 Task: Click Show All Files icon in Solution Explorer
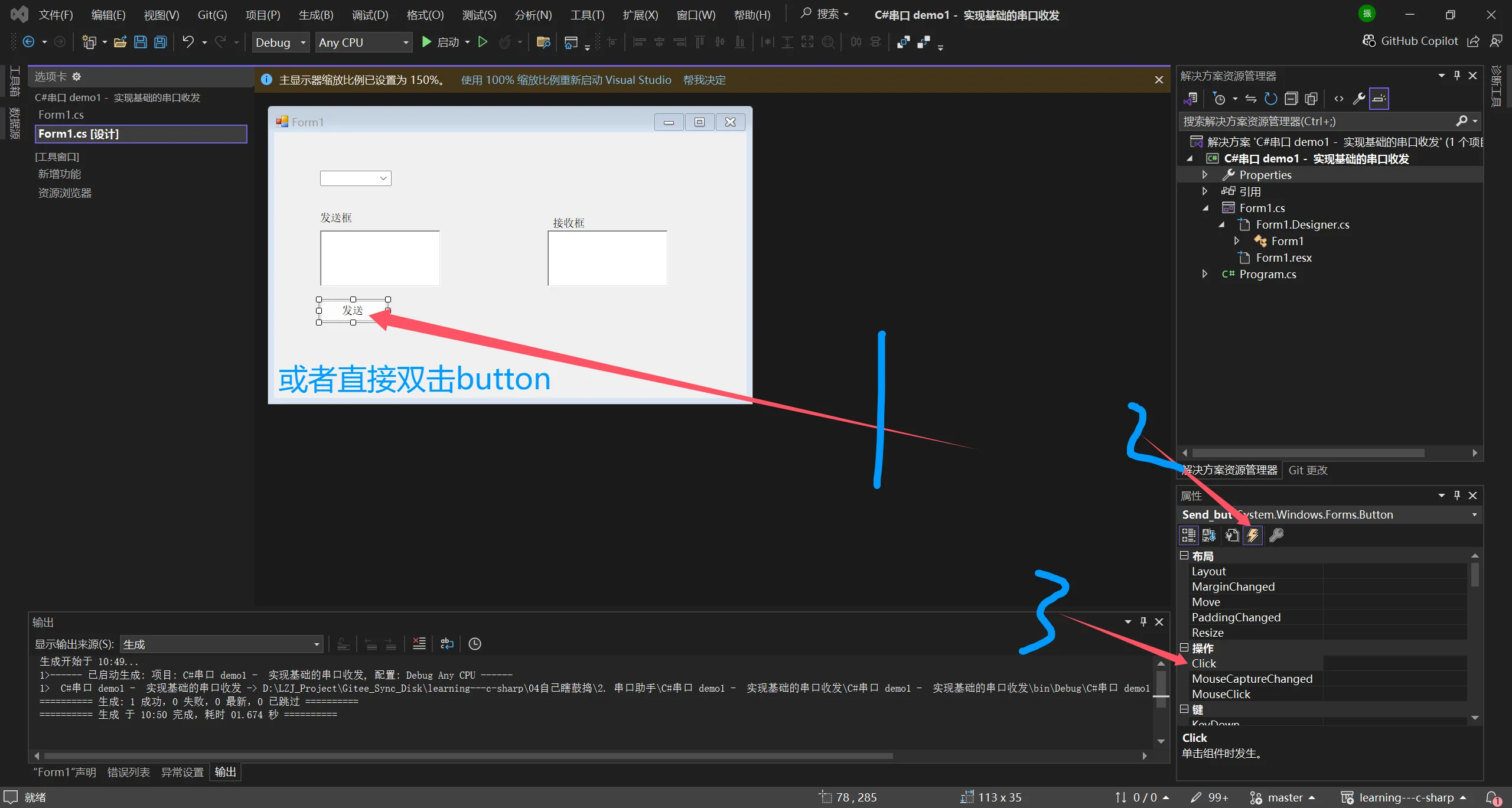[1311, 99]
